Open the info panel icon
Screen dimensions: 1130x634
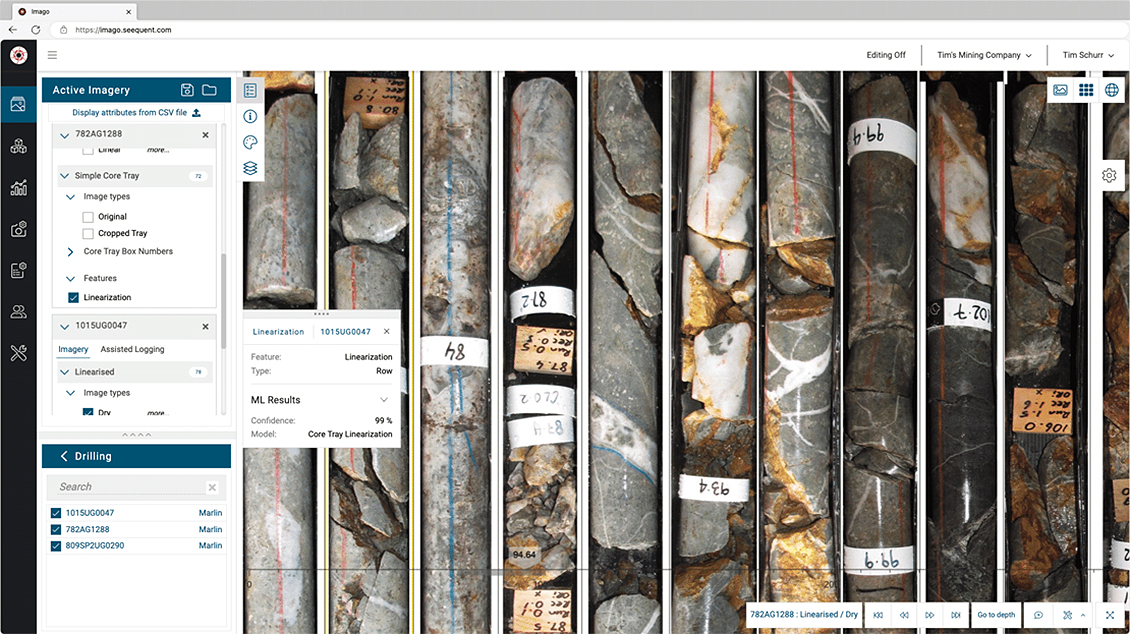click(x=250, y=116)
